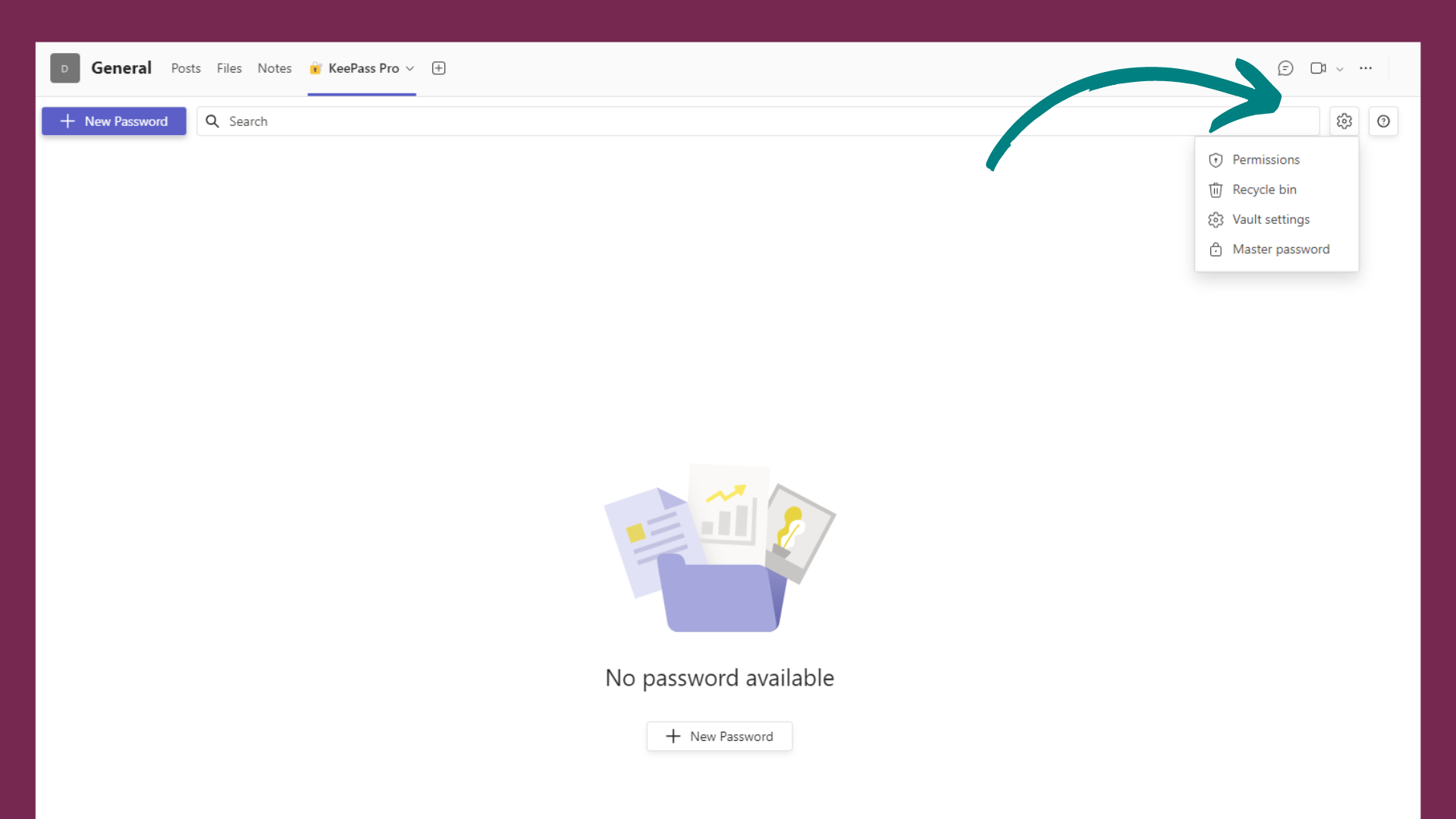Expand the KeePass Pro dropdown
1456x819 pixels.
click(410, 68)
